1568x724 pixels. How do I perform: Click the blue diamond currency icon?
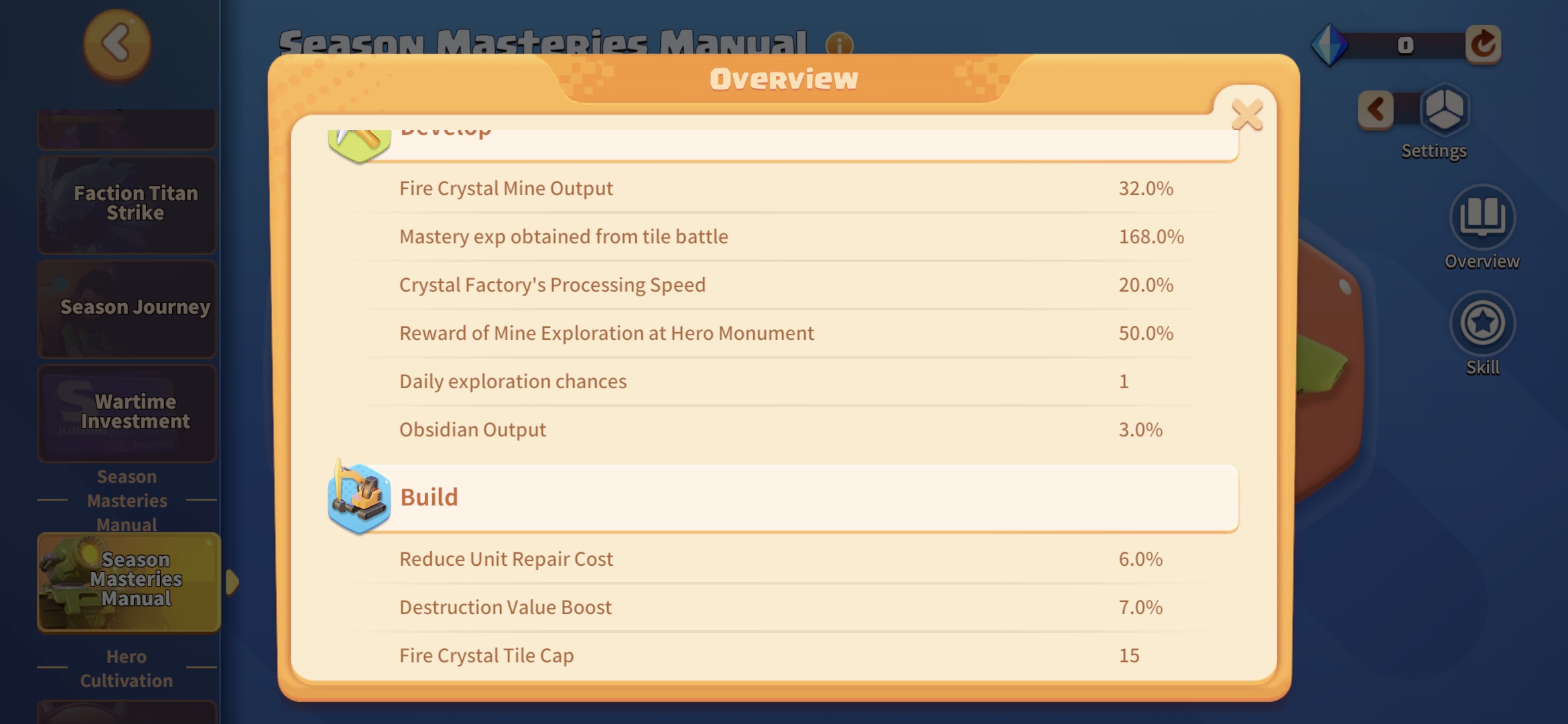pos(1329,45)
